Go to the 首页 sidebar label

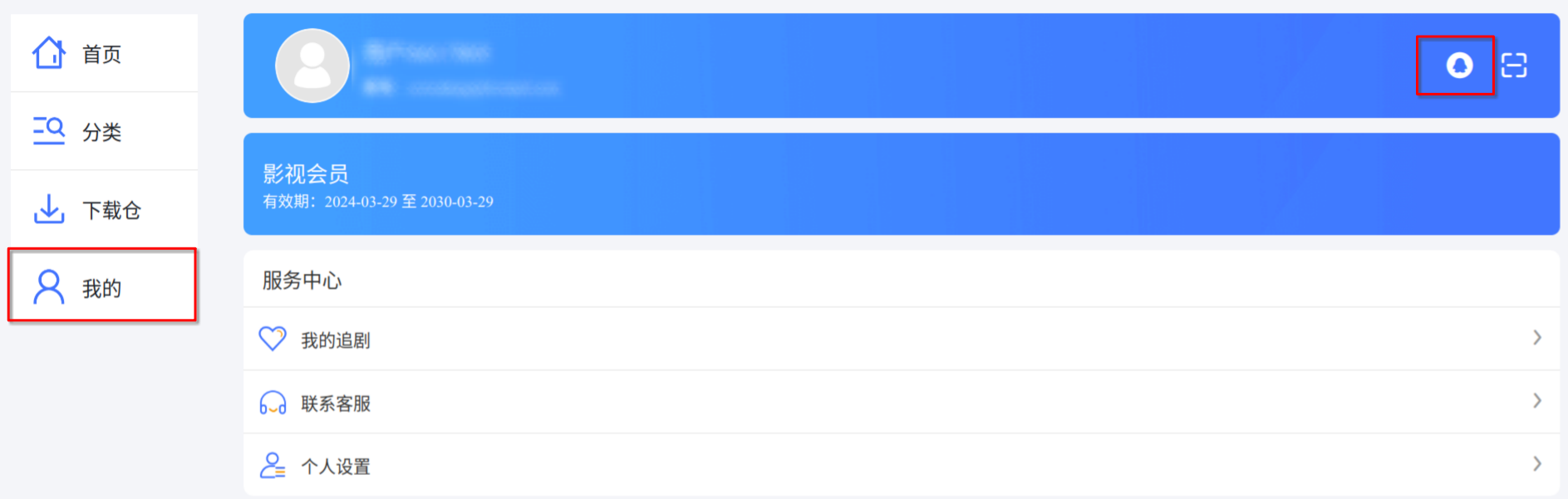pos(101,55)
